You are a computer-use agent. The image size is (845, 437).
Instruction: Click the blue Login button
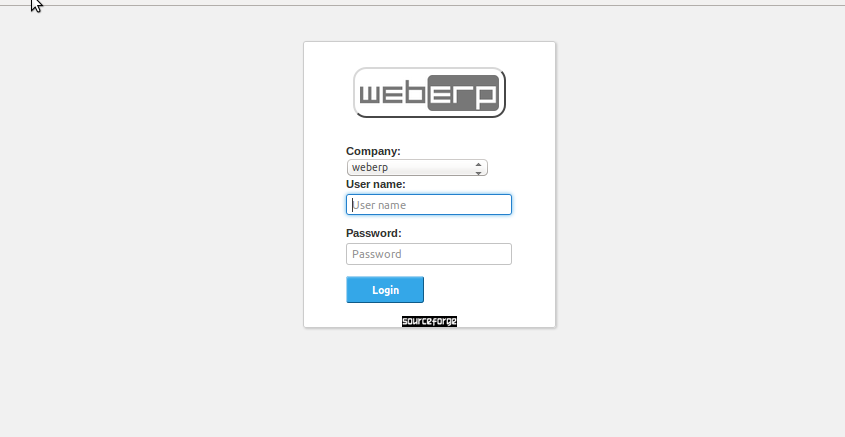coord(385,290)
